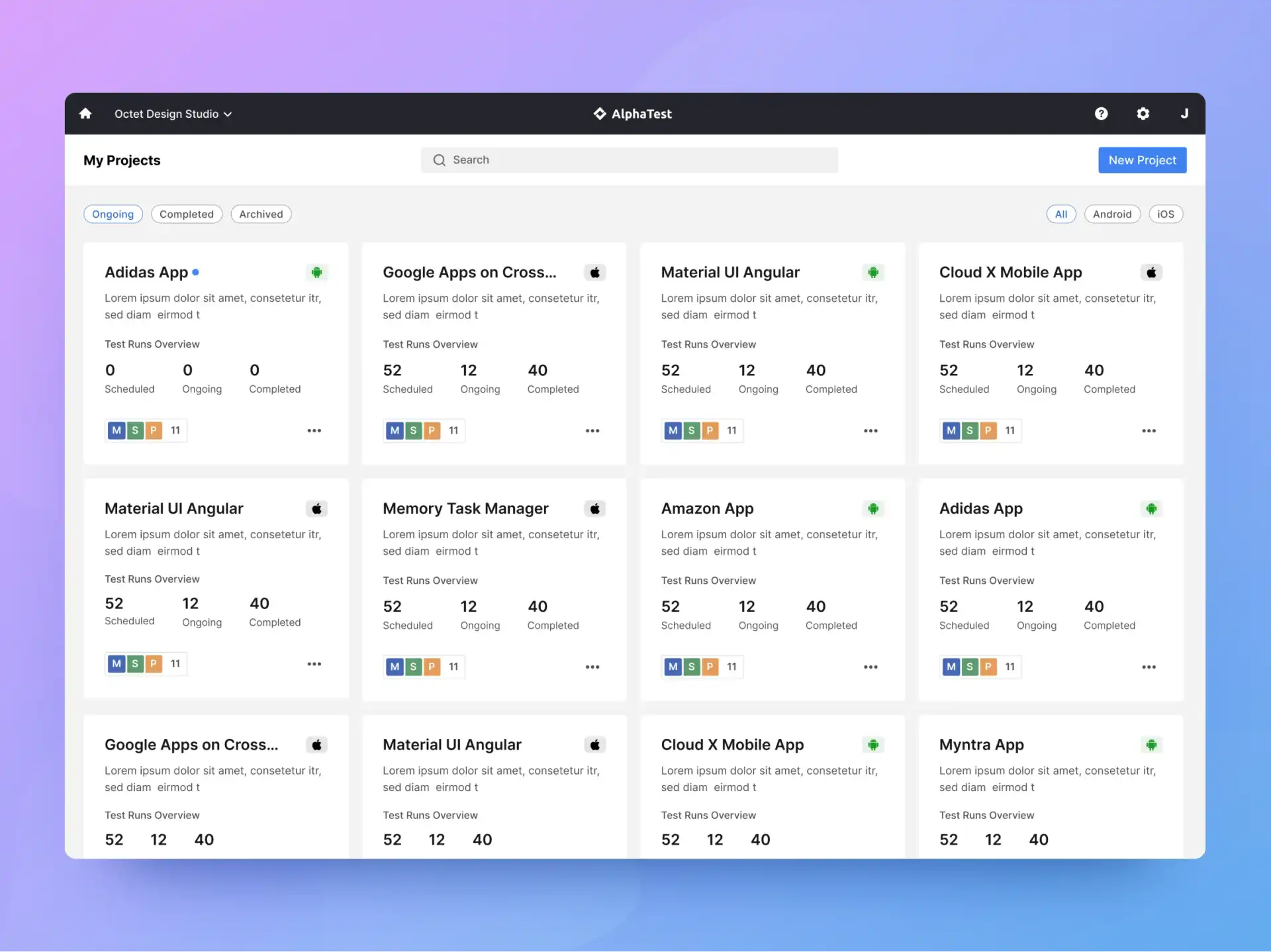Viewport: 1271px width, 952px height.
Task: Click the My Projects heading
Action: click(122, 160)
